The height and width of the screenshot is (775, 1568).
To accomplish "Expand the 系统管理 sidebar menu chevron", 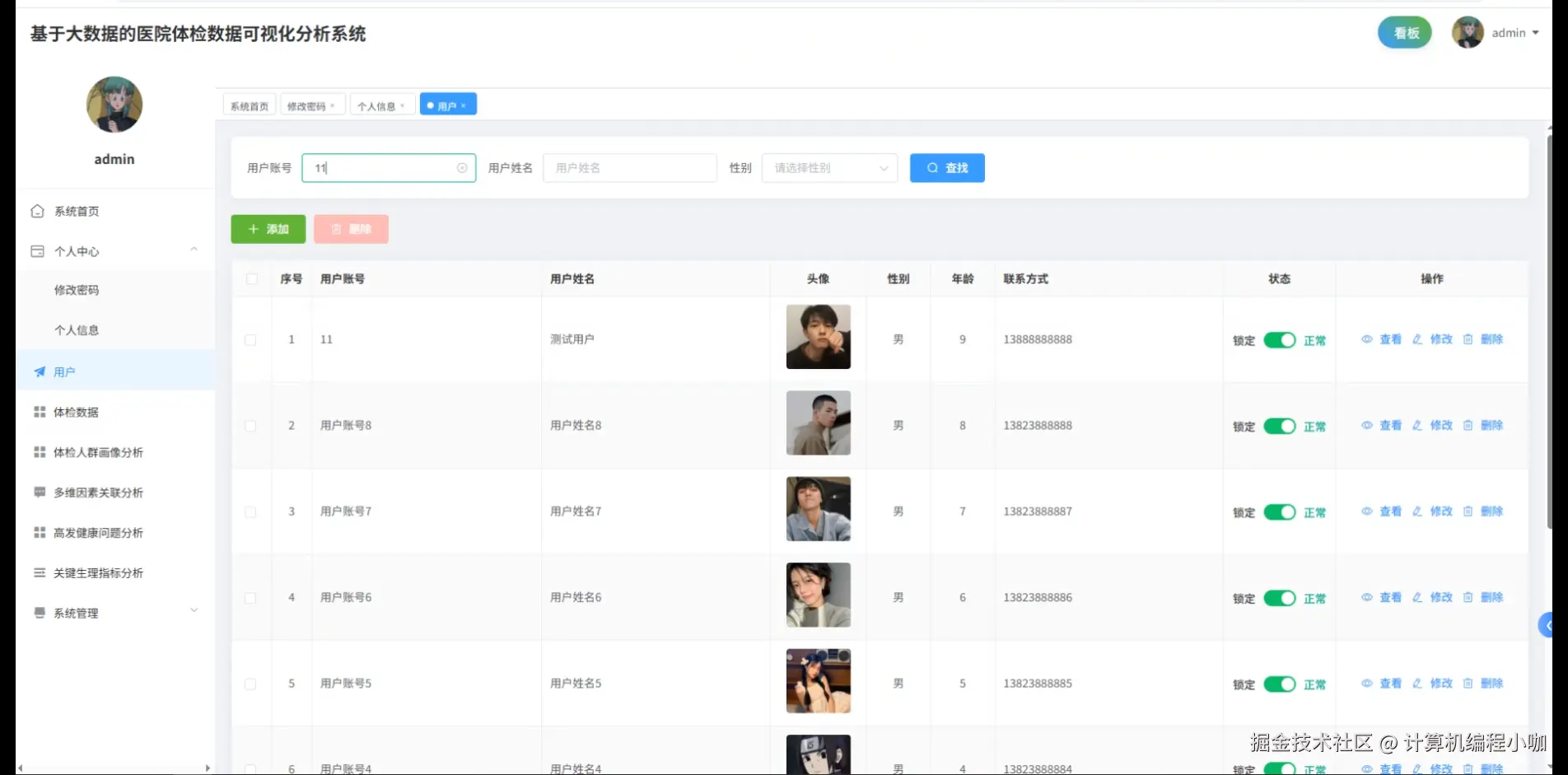I will coord(194,610).
